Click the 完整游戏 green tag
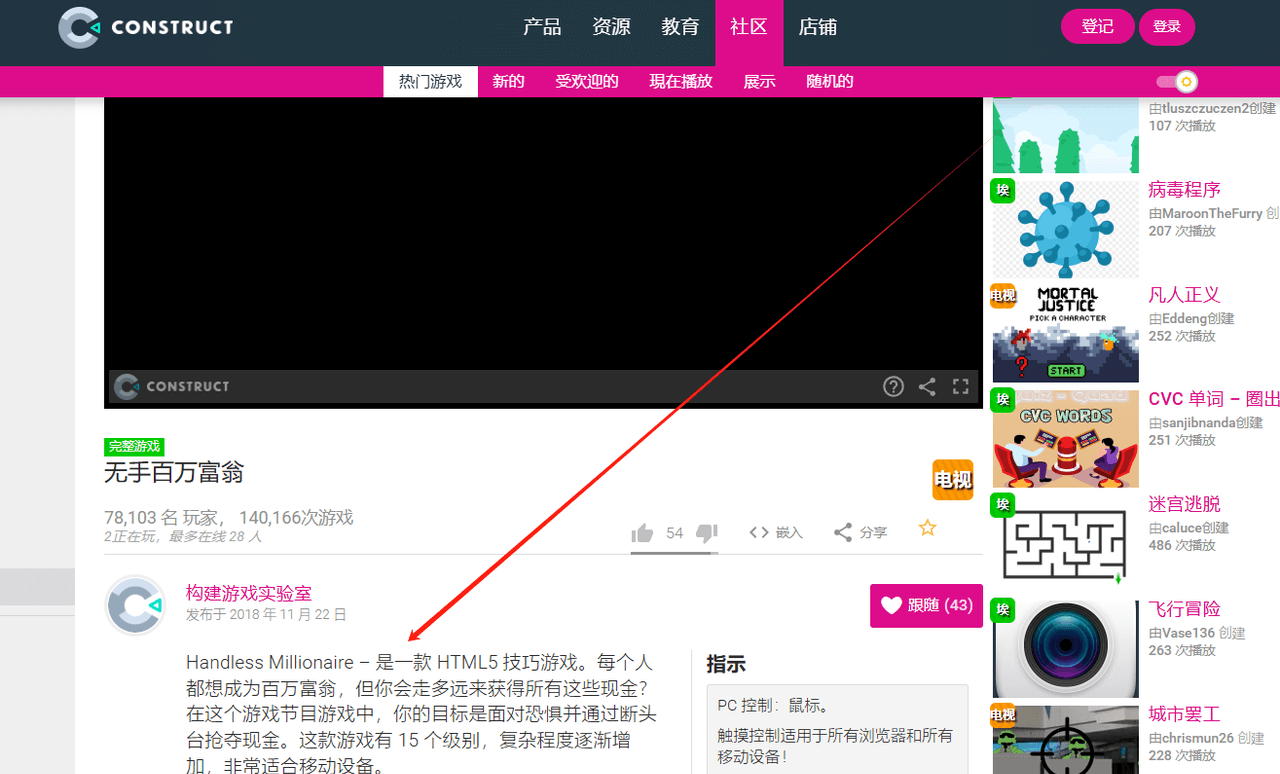This screenshot has height=774, width=1280. pos(134,447)
